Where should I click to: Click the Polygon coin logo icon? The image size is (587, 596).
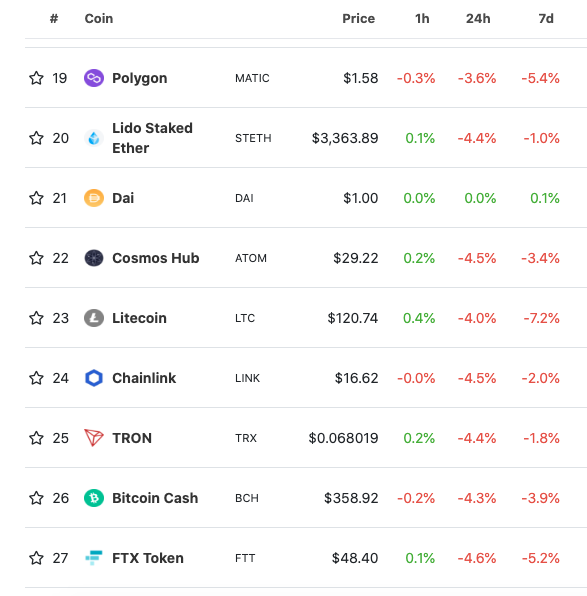94,78
